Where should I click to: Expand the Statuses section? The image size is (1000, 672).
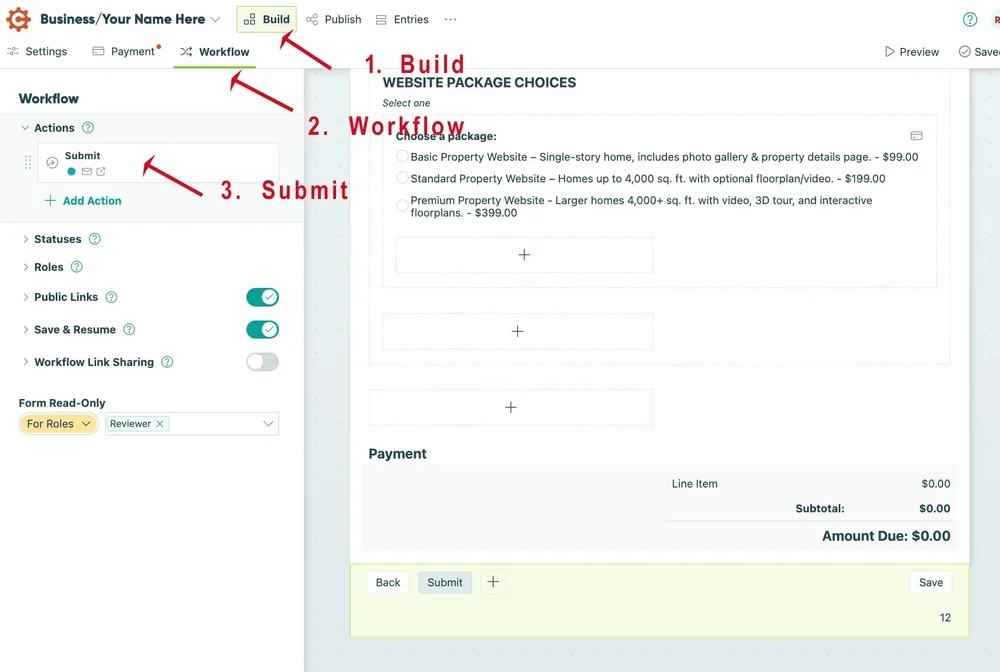click(x=25, y=239)
